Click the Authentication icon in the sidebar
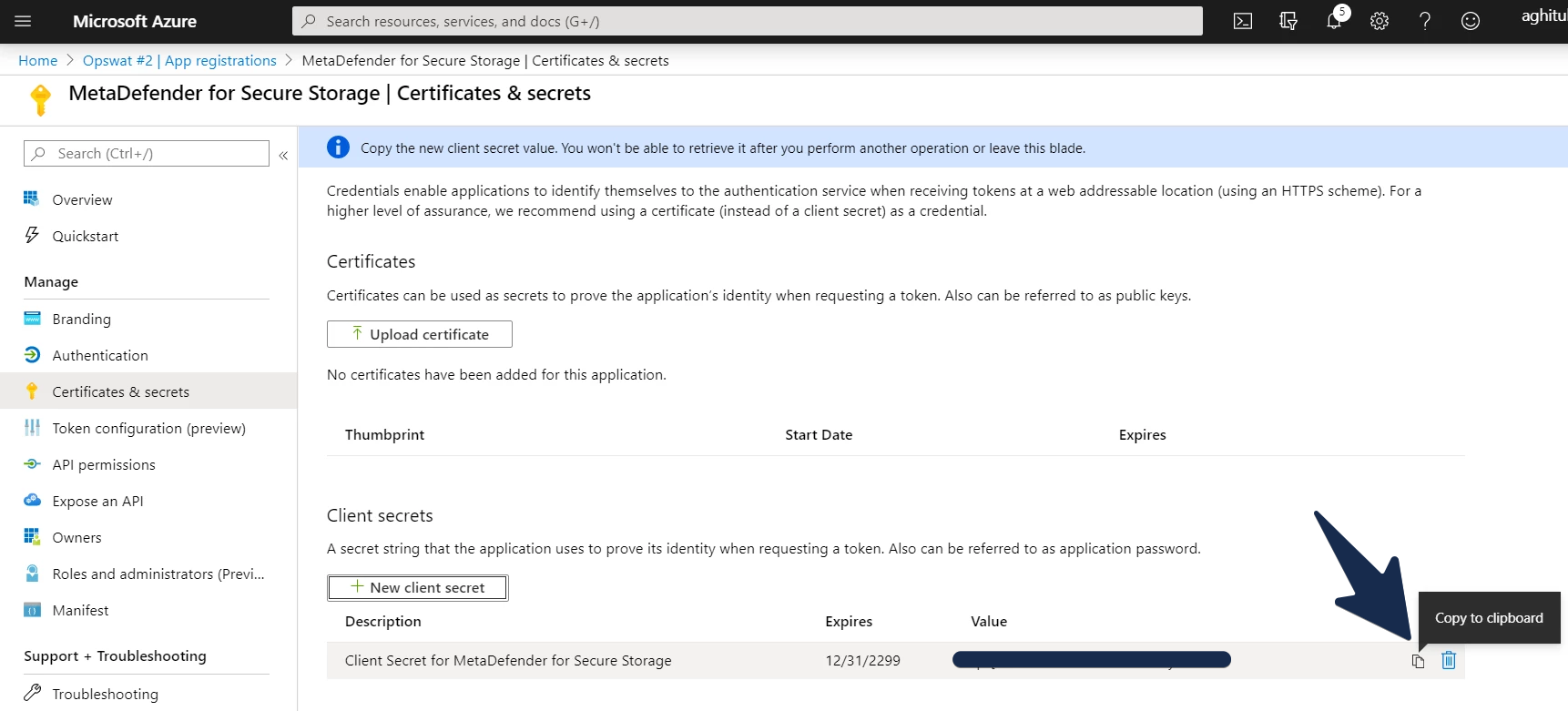This screenshot has width=1568, height=711. [x=32, y=354]
